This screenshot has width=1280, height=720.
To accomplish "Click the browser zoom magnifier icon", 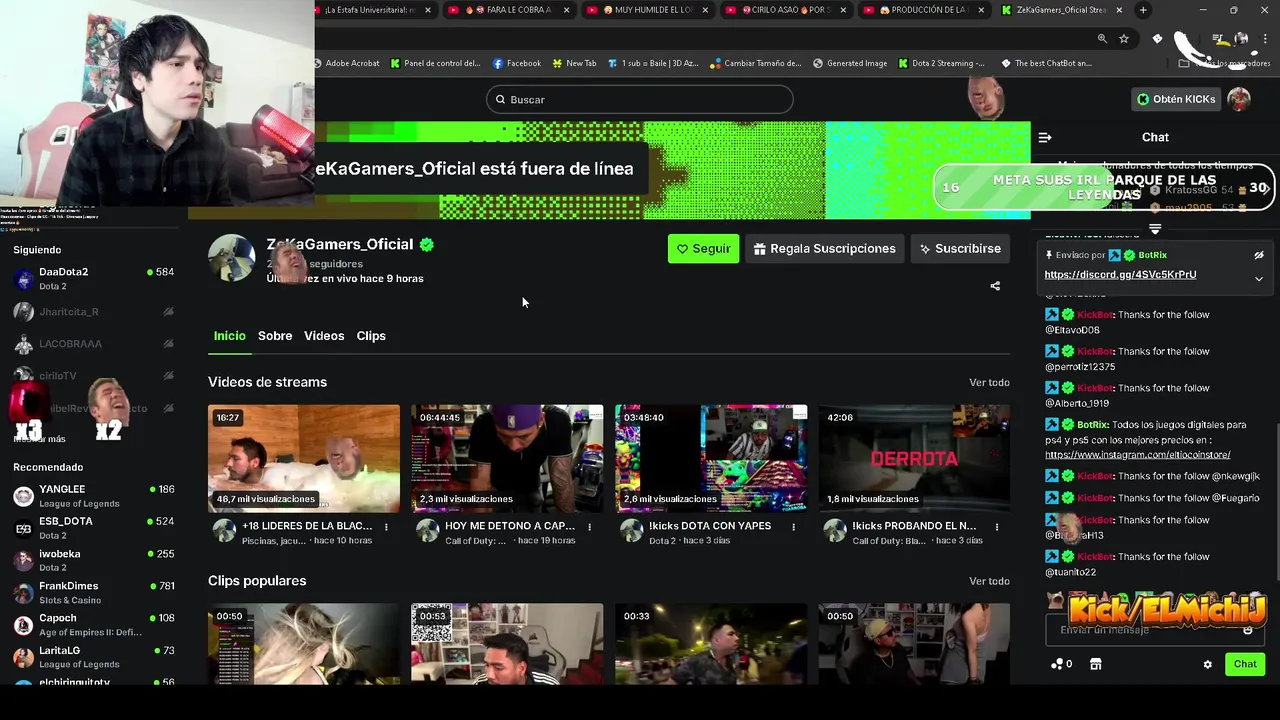I will coord(1102,38).
